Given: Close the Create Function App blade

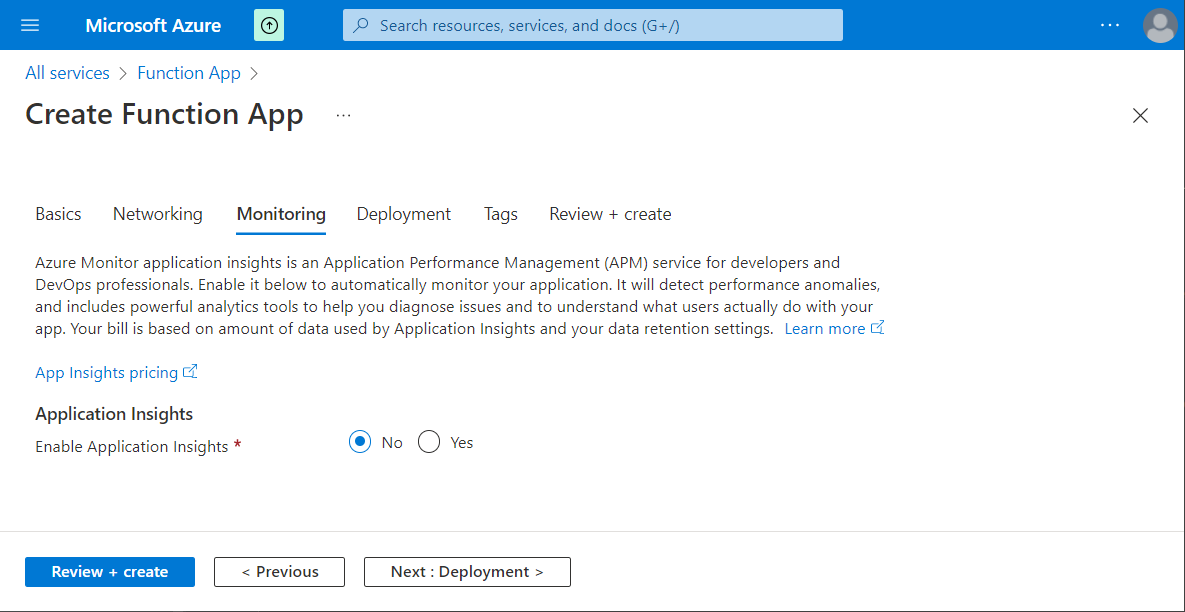Looking at the screenshot, I should (x=1140, y=116).
